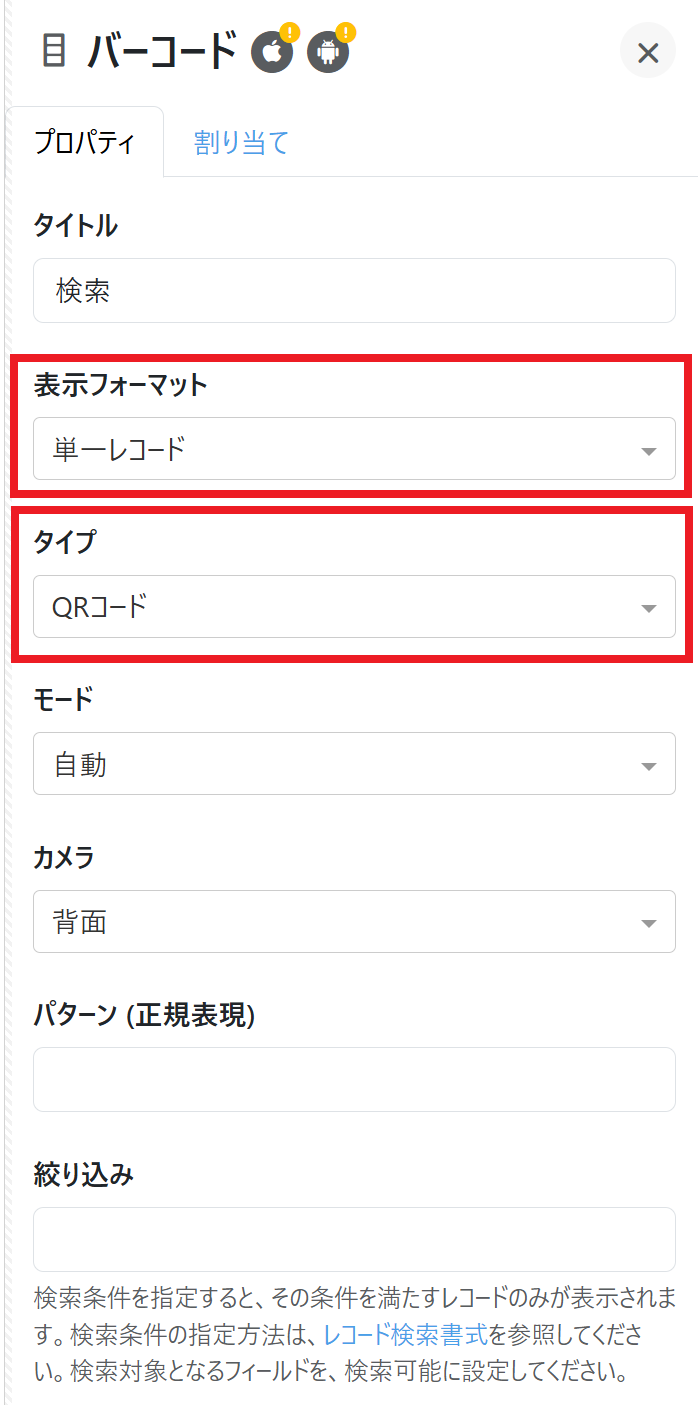
Task: Click the Android platform warning icon
Action: [328, 52]
